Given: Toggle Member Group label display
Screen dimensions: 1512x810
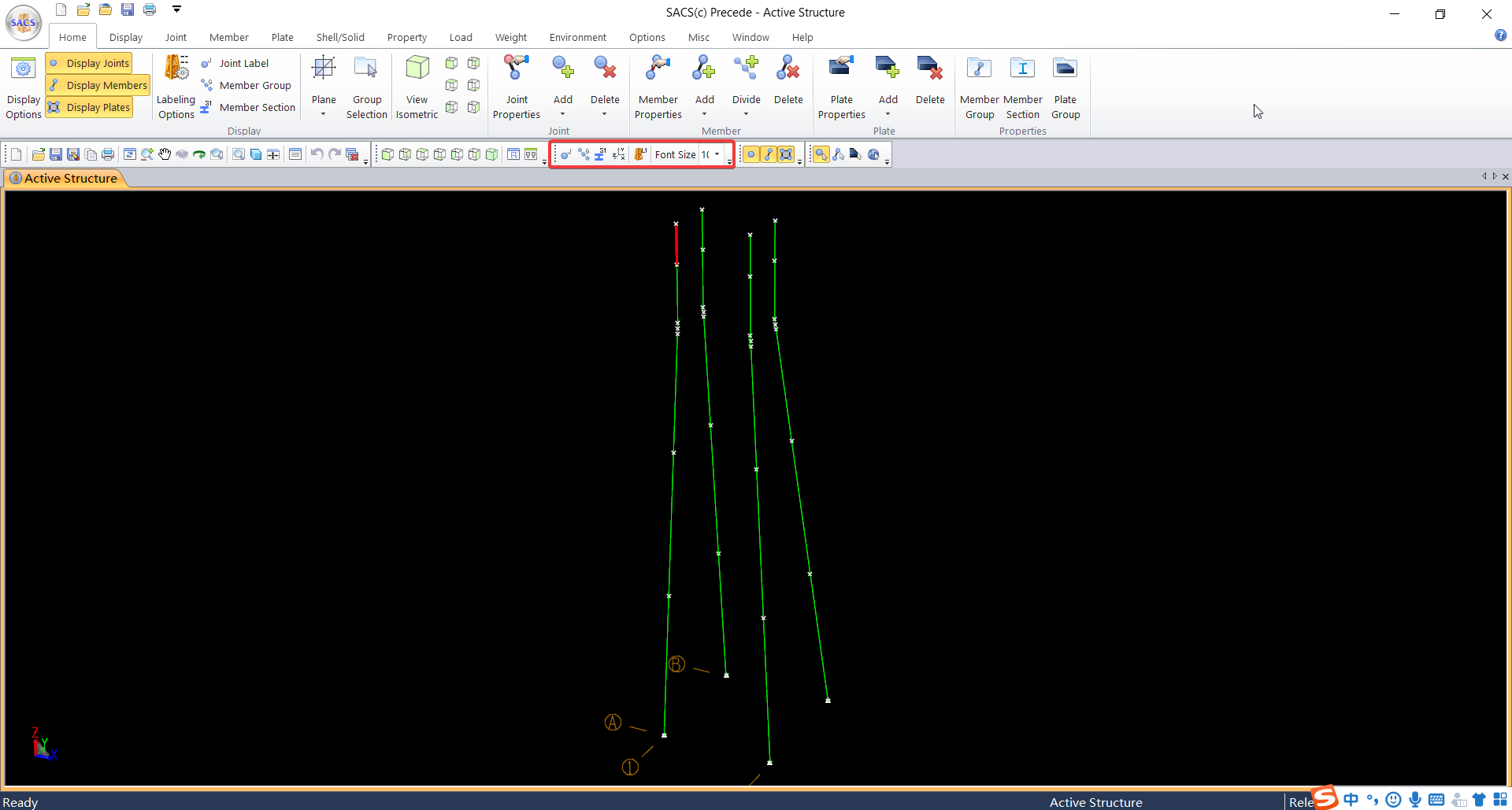Looking at the screenshot, I should click(x=246, y=85).
